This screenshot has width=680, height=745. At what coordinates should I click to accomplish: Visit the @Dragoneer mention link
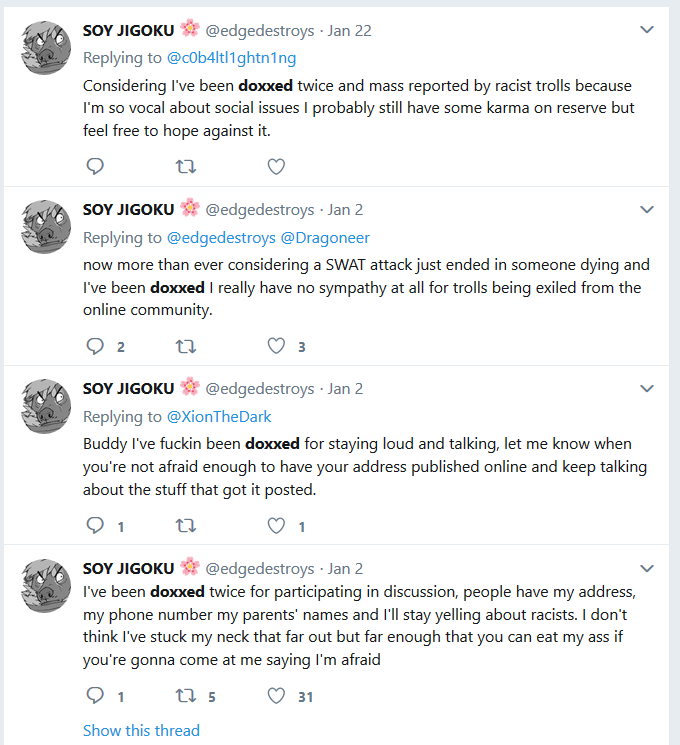click(x=325, y=238)
